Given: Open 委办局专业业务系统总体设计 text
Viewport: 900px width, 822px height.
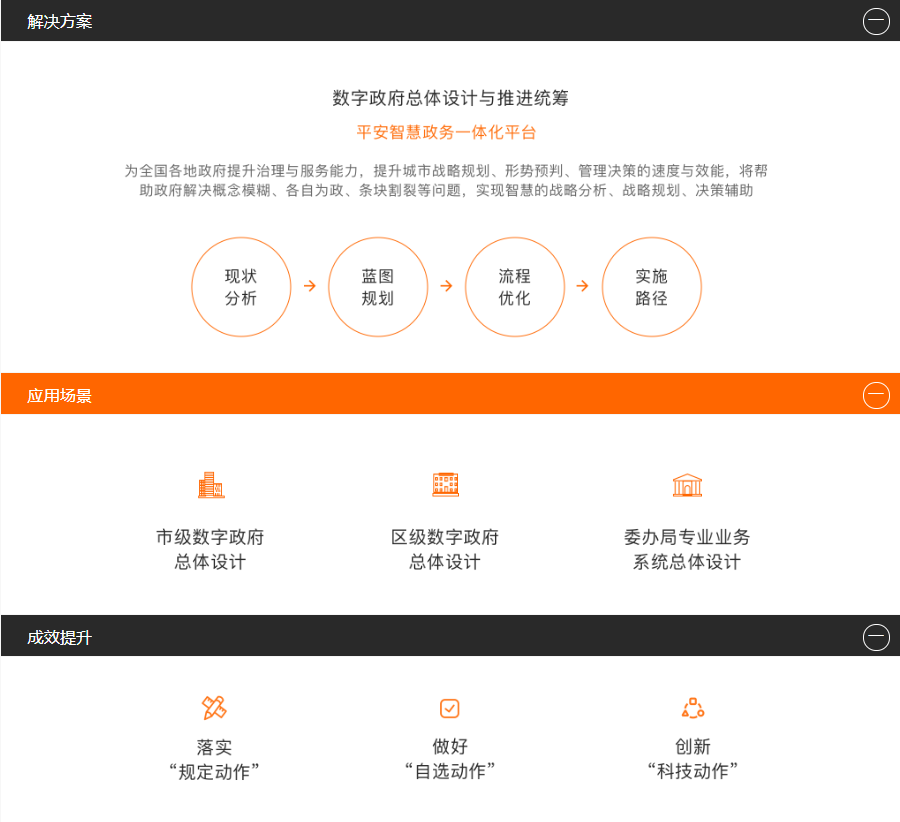Looking at the screenshot, I should coord(687,549).
